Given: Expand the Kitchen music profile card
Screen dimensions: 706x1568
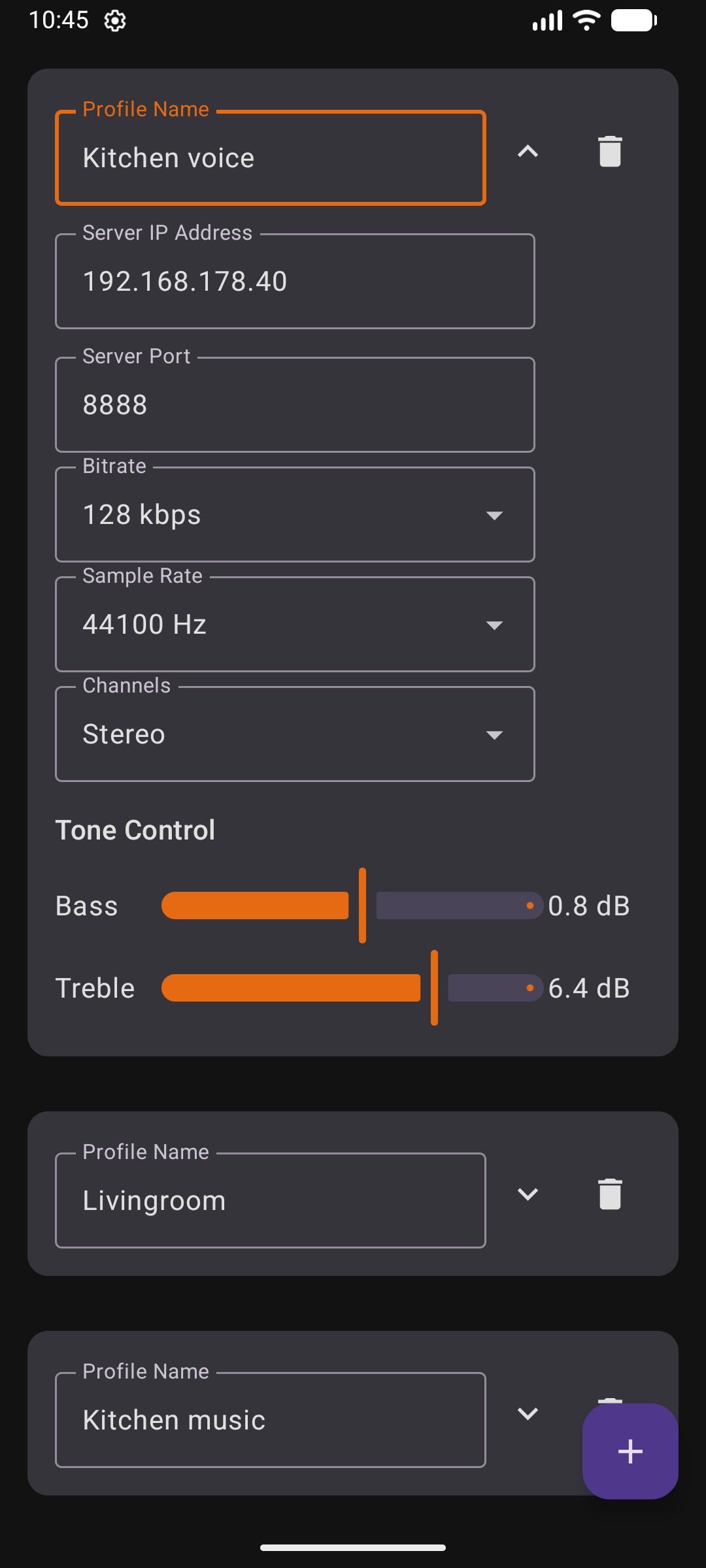Looking at the screenshot, I should coord(528,1414).
